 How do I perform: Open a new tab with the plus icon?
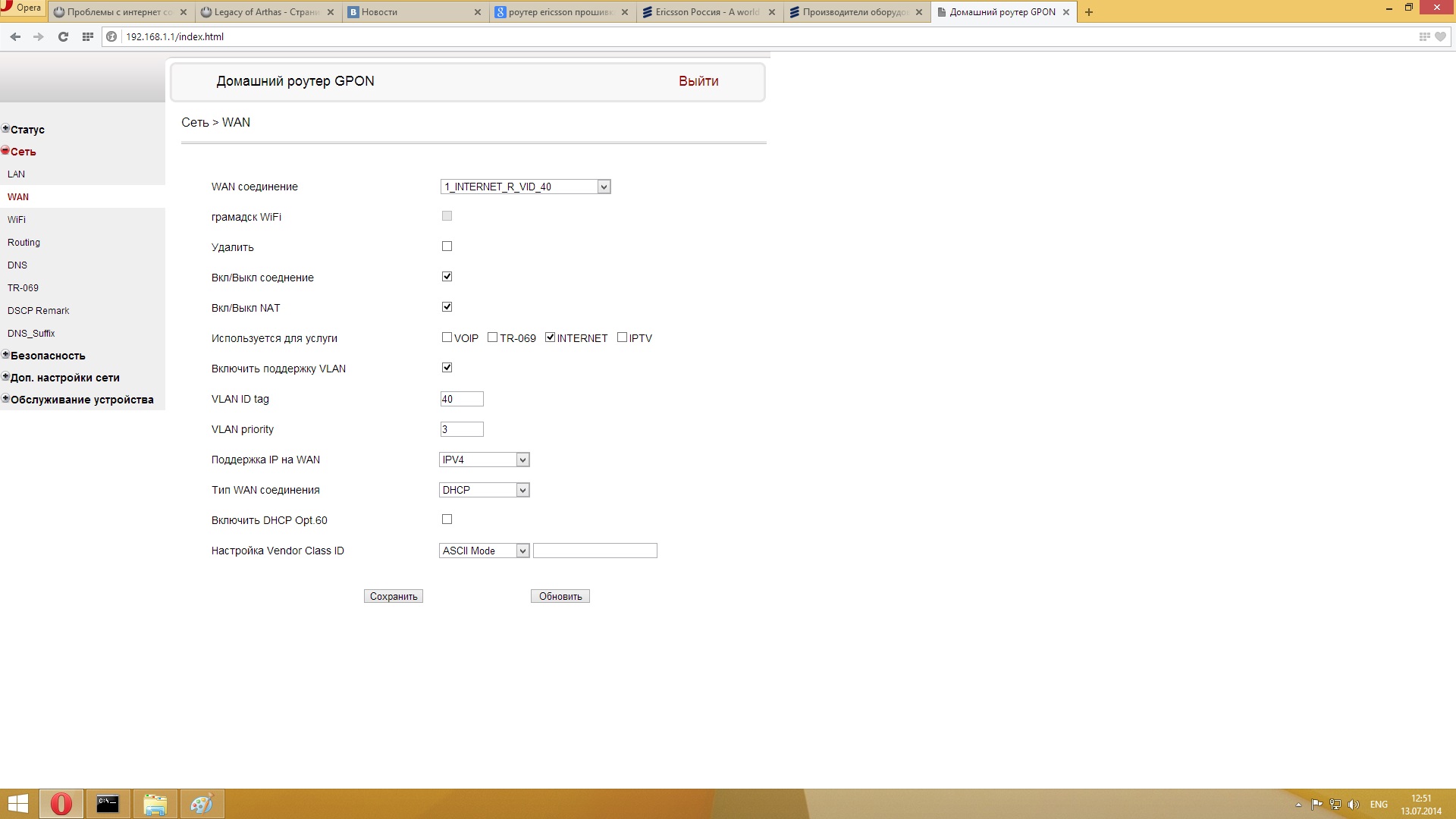click(1089, 12)
